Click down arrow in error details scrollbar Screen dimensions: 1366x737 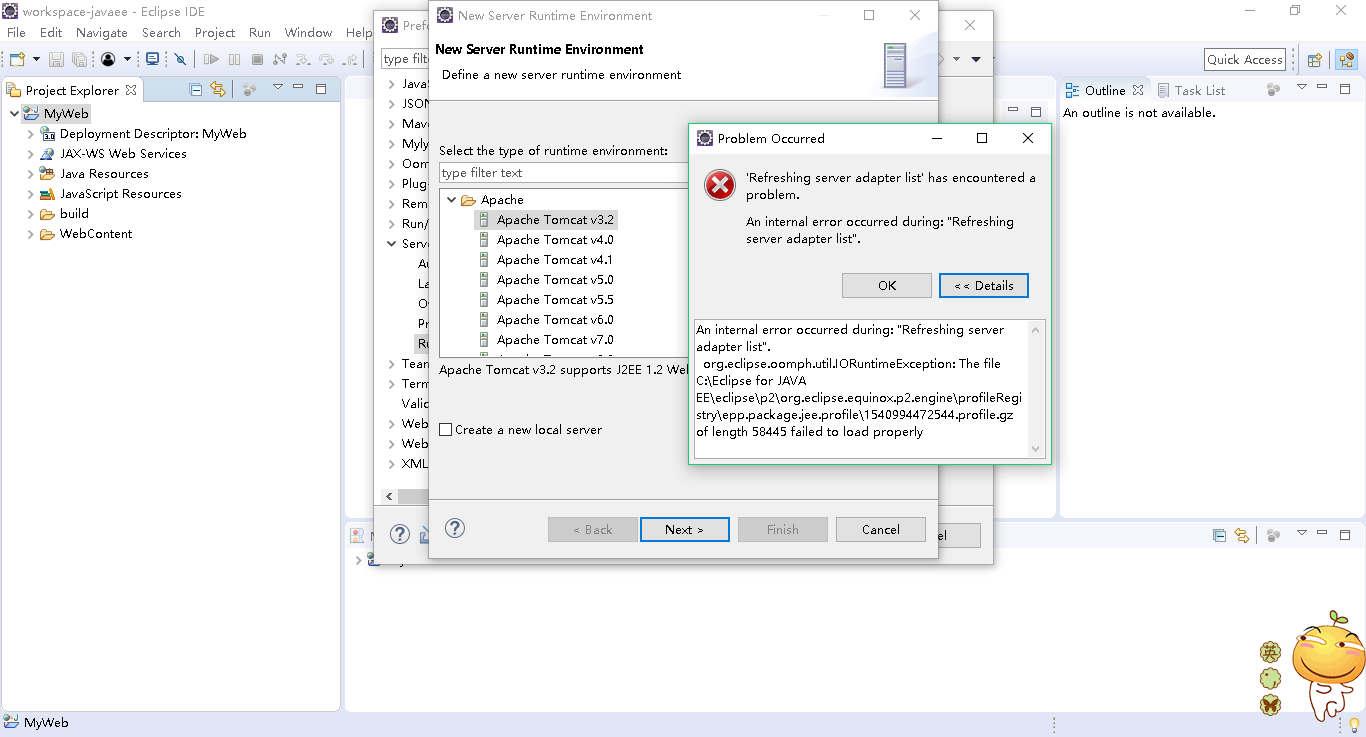click(x=1036, y=449)
